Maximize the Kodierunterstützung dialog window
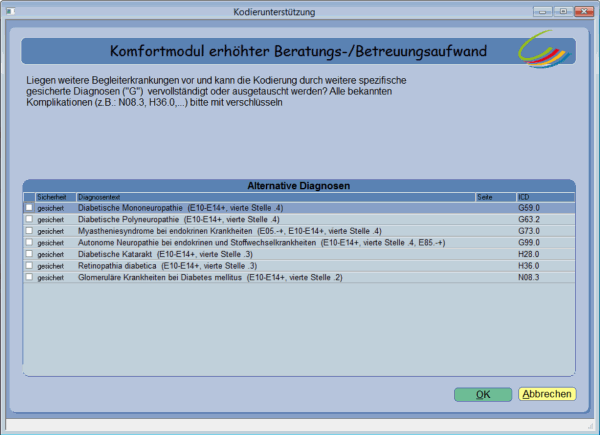Image resolution: width=600 pixels, height=435 pixels. [563, 11]
